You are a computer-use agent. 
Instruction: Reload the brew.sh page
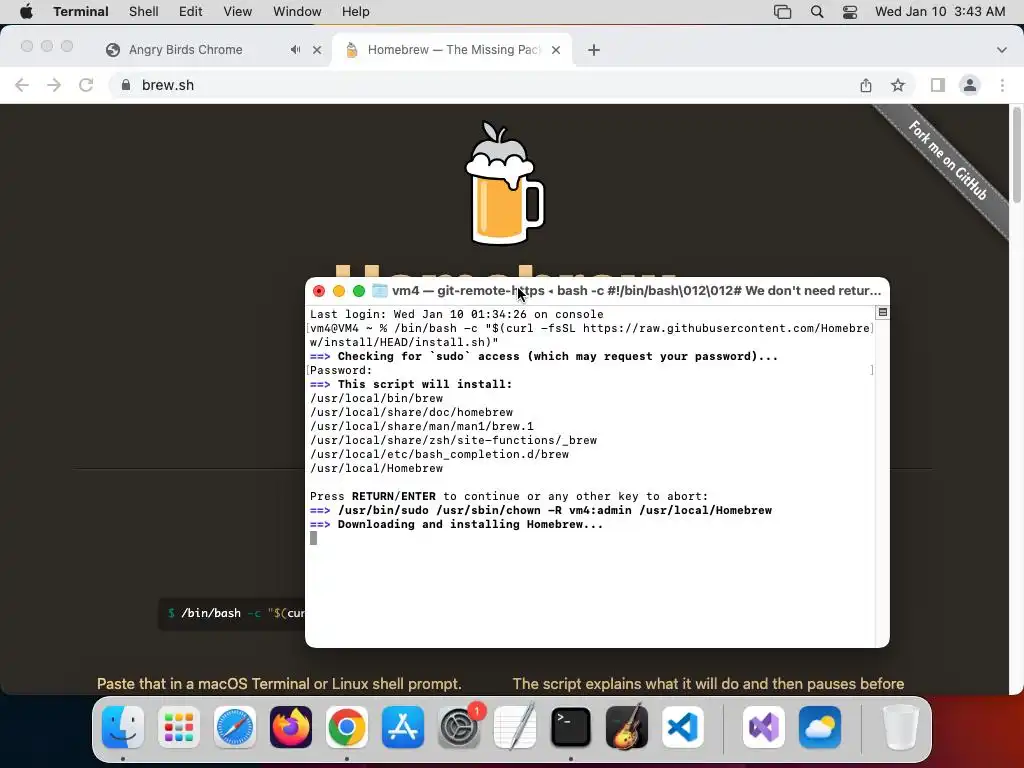tap(86, 85)
